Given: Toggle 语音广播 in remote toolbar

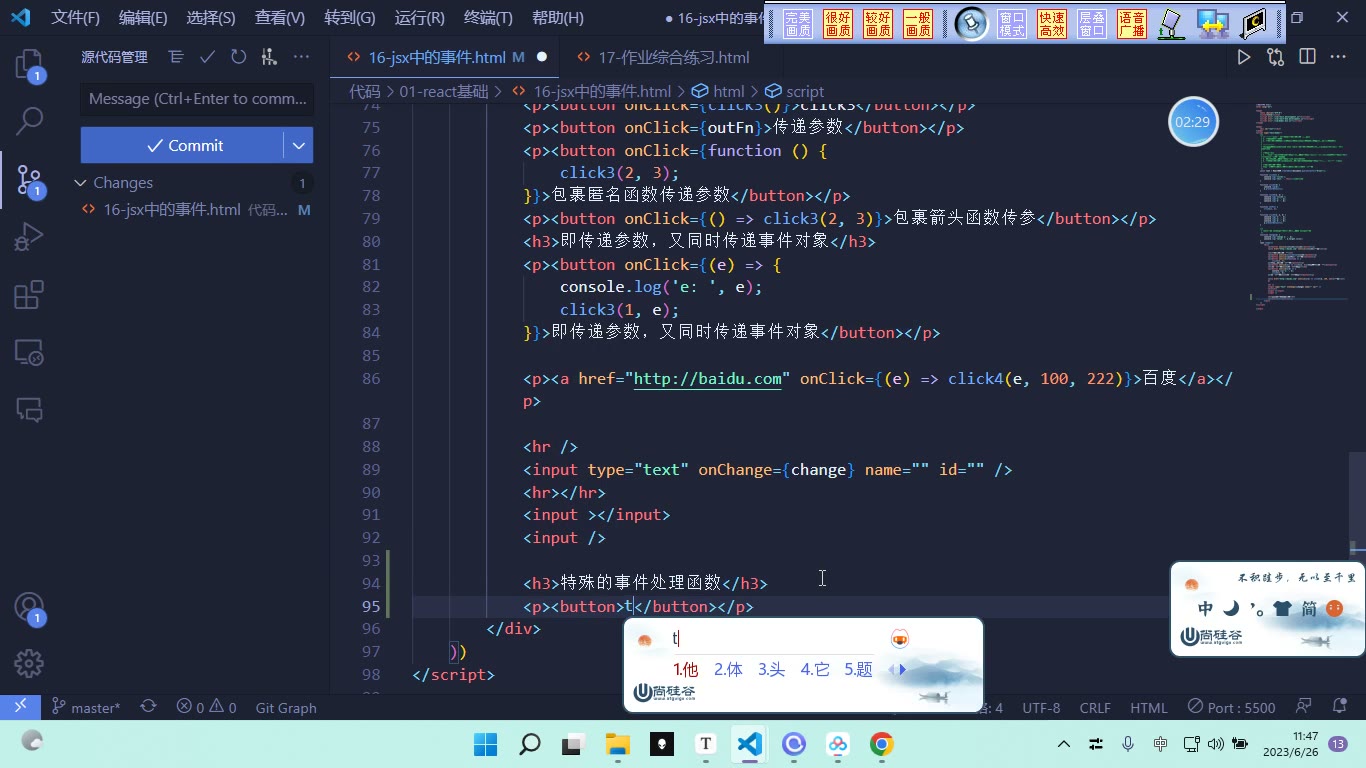Looking at the screenshot, I should (1132, 24).
